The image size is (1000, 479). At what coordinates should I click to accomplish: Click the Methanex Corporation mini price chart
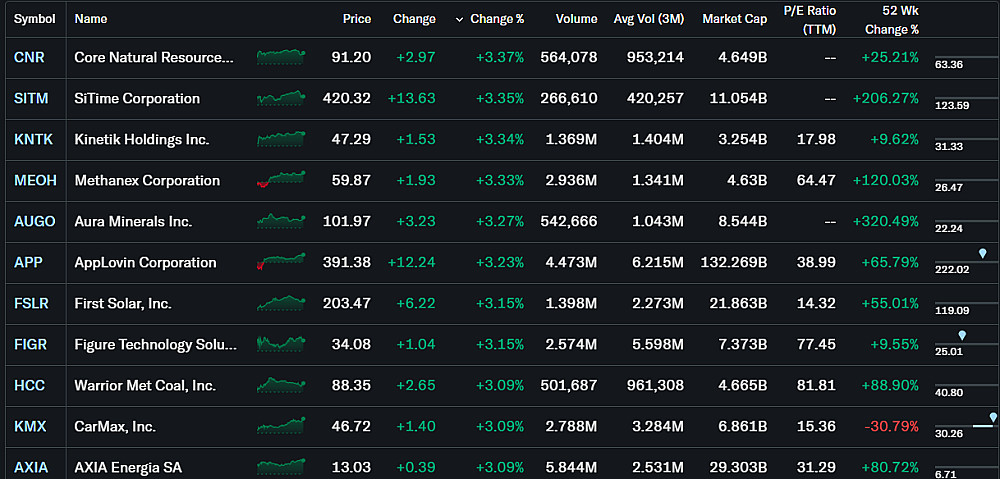click(x=281, y=180)
